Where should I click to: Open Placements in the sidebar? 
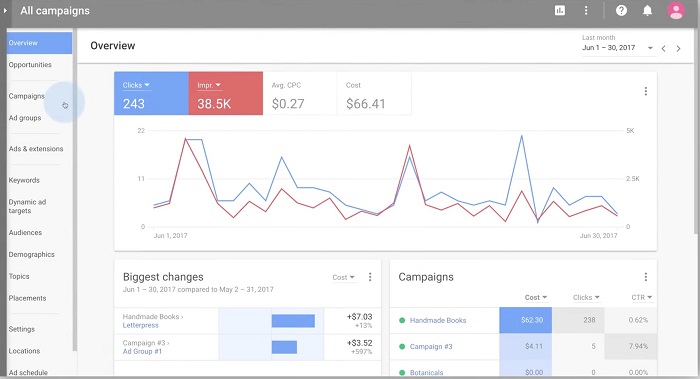[27, 298]
